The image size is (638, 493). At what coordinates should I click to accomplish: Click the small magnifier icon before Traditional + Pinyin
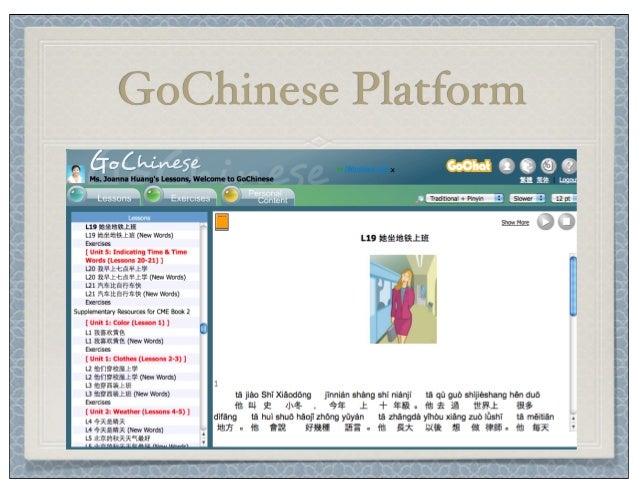tap(420, 199)
